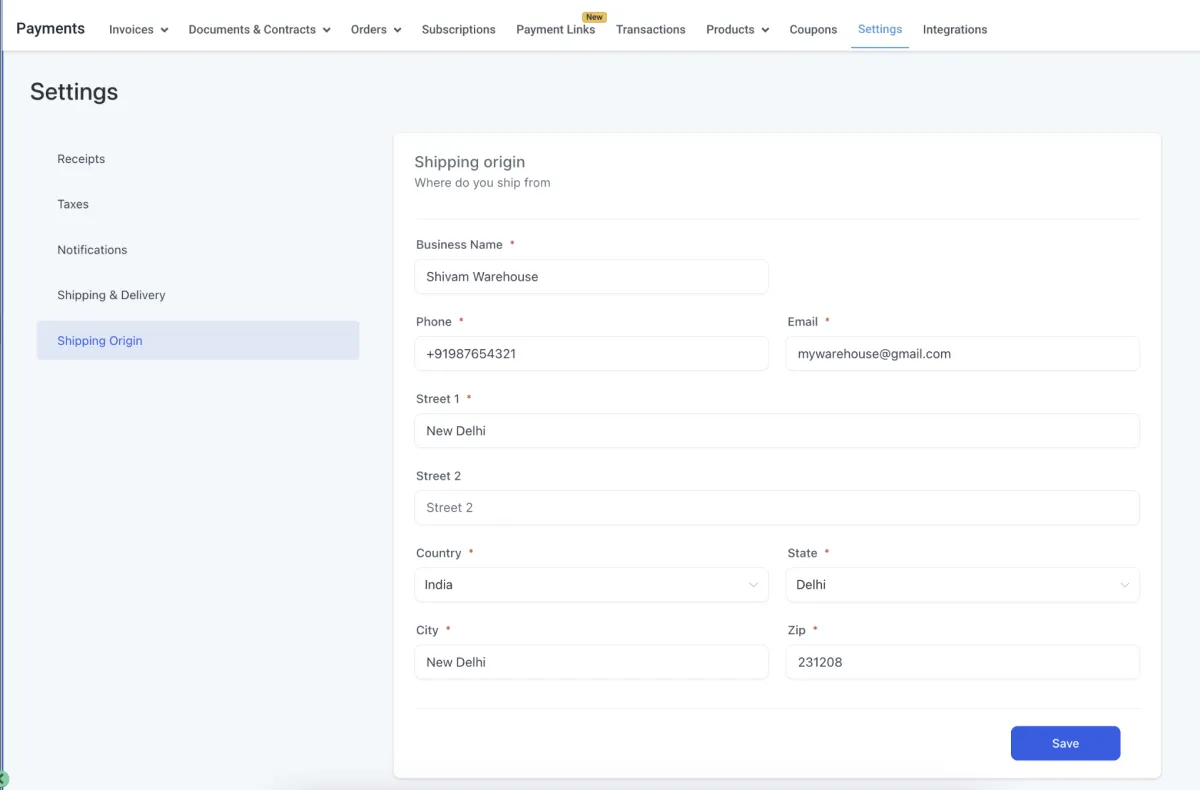
Task: Open Payment Links tab
Action: tap(555, 30)
